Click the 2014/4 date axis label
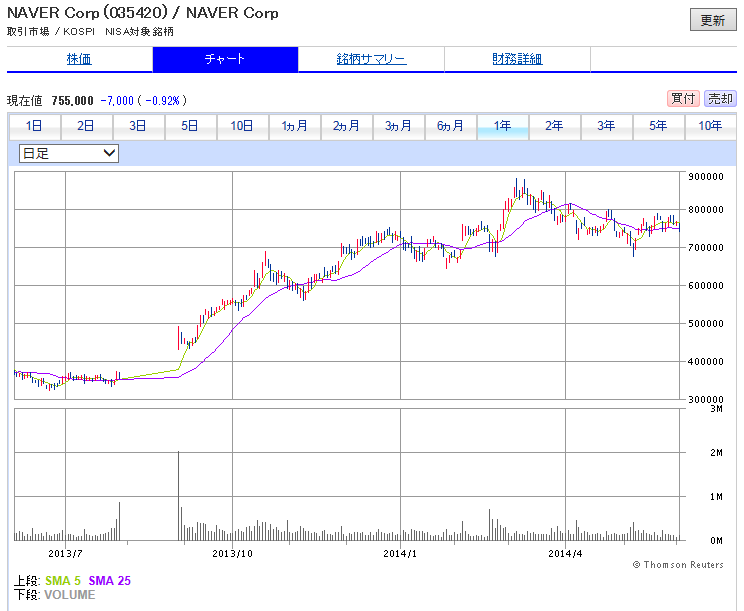 565,554
